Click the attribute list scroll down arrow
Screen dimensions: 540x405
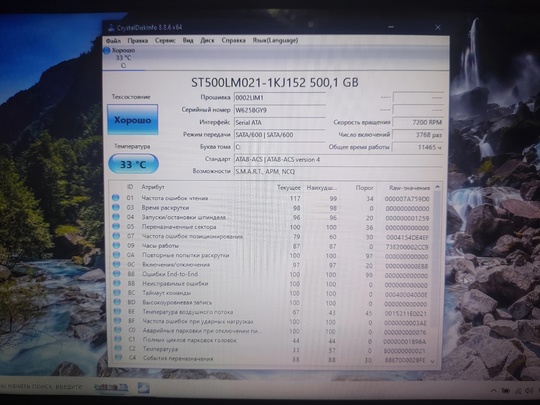433,361
